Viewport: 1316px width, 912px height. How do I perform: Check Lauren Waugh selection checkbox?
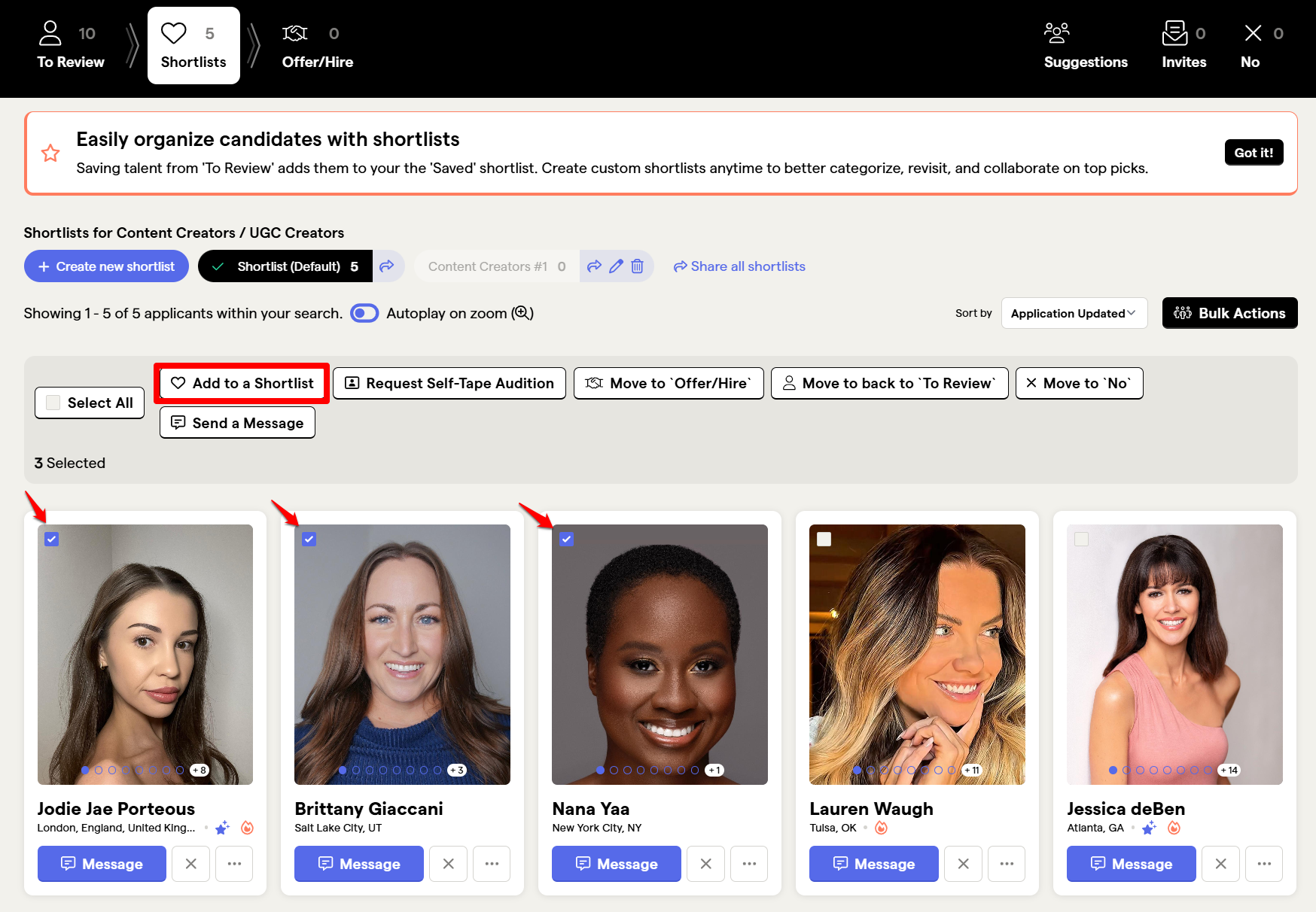click(x=824, y=539)
